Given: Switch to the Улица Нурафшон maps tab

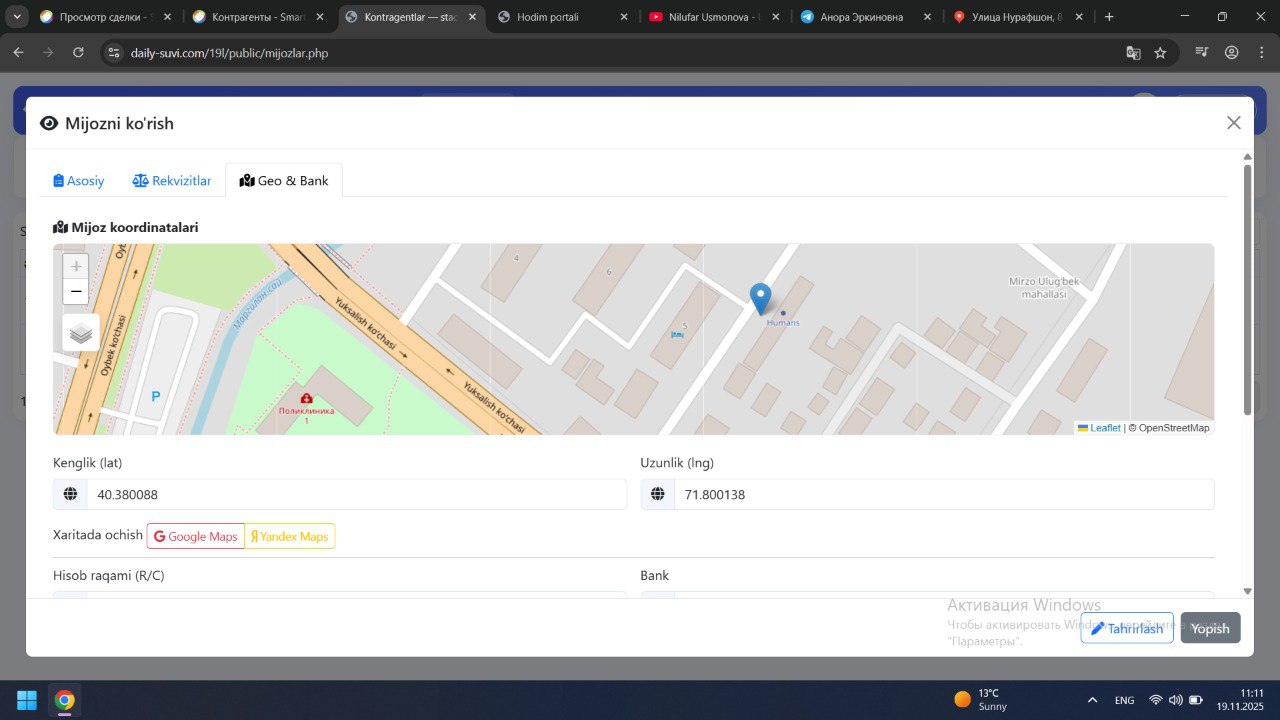Looking at the screenshot, I should (x=1018, y=17).
